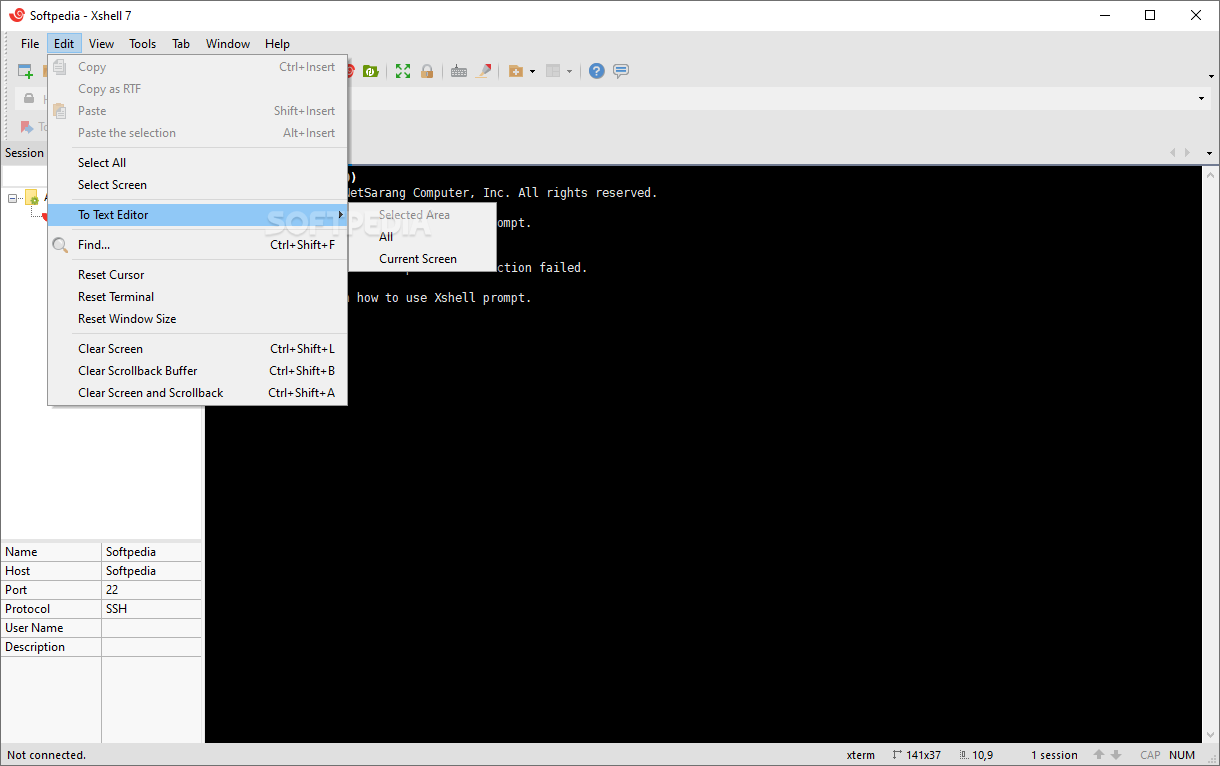This screenshot has height=766, width=1220.
Task: Open Help via blue question mark icon
Action: 597,71
